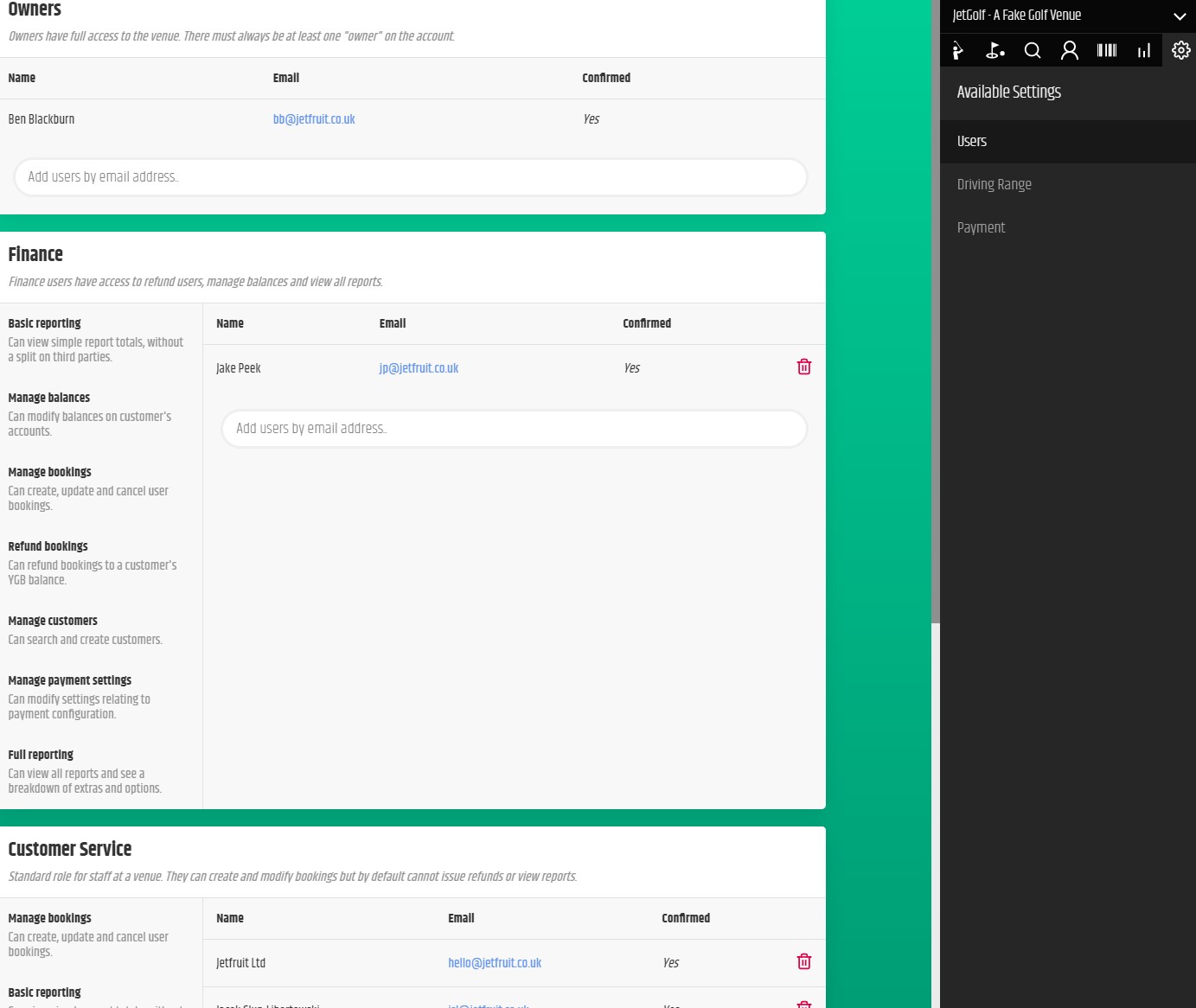Click the magnifier search icon in sidebar
This screenshot has height=1008, width=1196.
(1033, 50)
